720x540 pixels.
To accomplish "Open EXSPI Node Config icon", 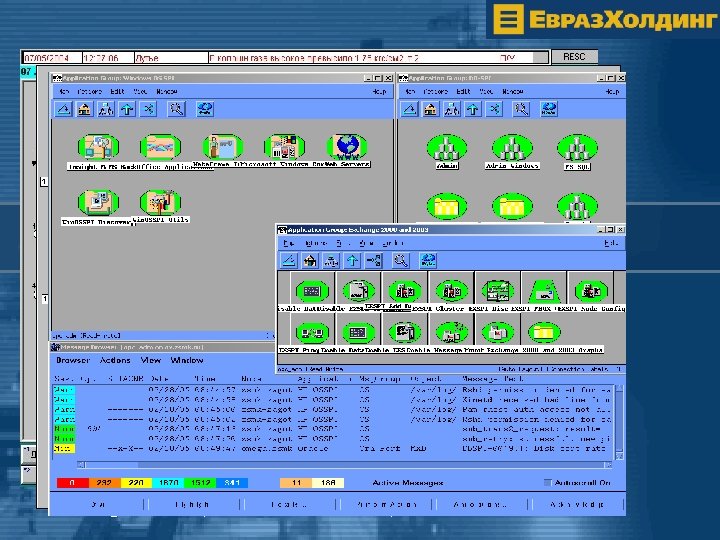I will (x=591, y=291).
